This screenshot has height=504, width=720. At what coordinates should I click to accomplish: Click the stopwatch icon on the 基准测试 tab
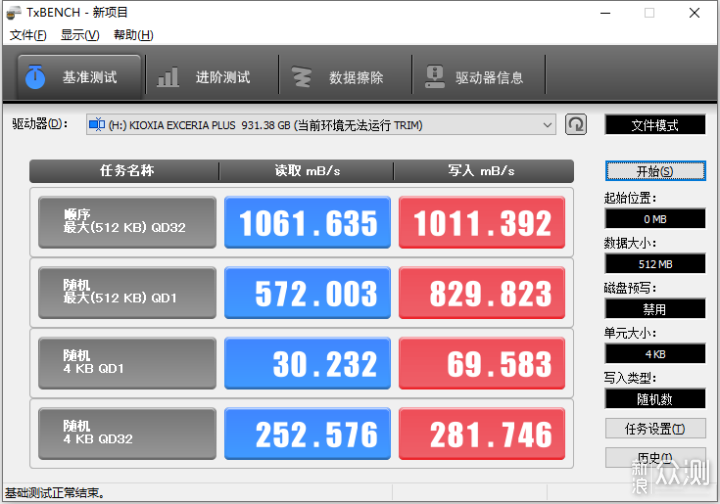(x=35, y=77)
